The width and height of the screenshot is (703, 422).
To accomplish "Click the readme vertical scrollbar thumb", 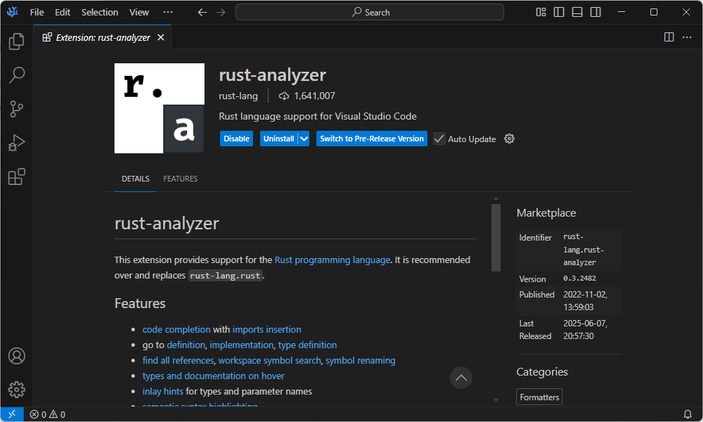I will click(496, 238).
